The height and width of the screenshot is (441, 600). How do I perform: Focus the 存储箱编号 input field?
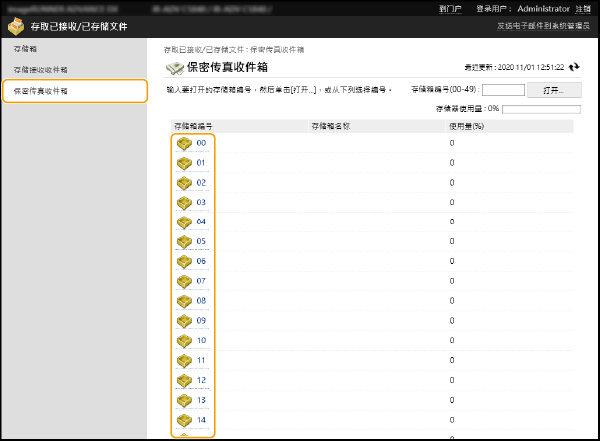click(503, 89)
